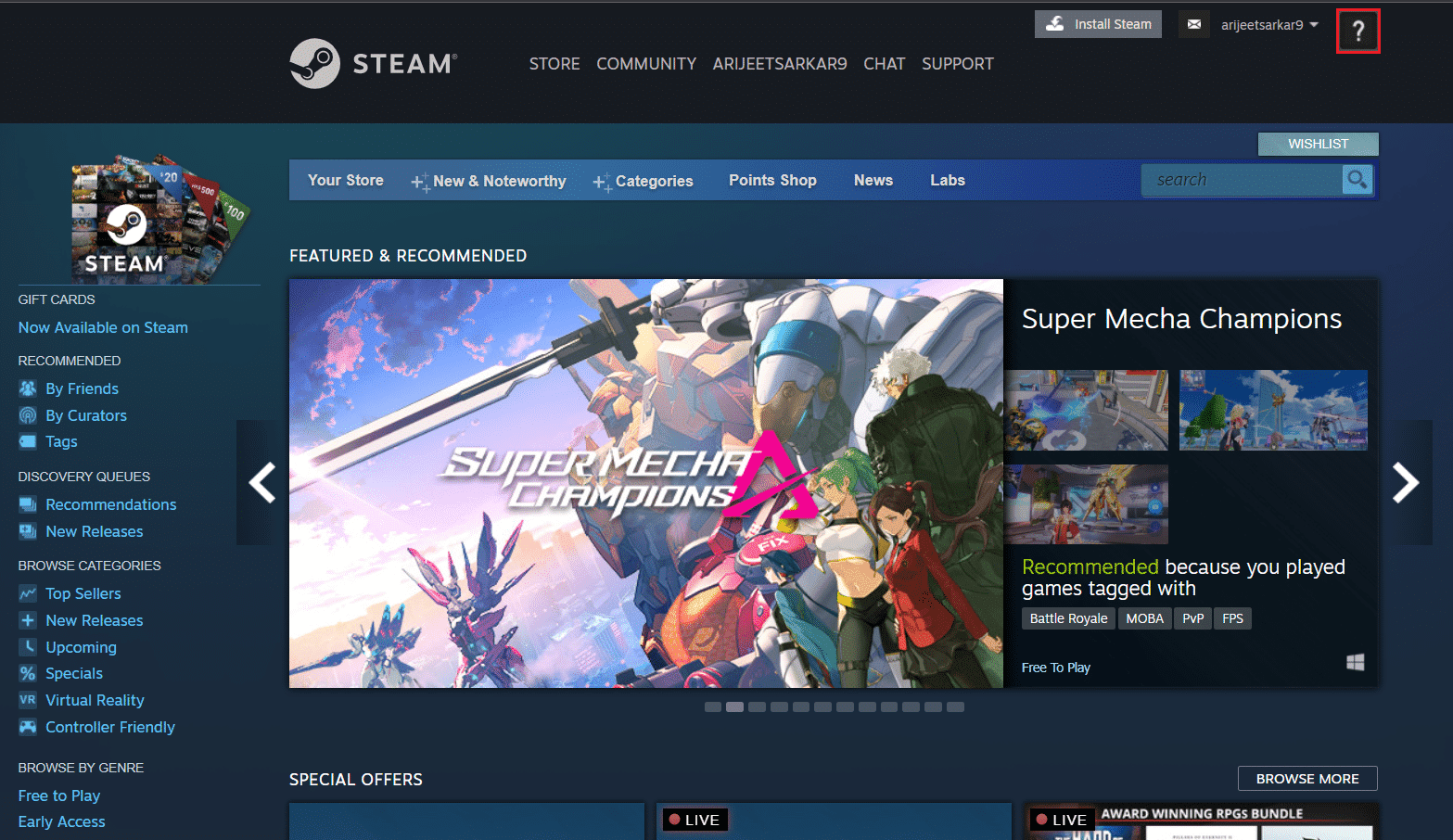Open the Tags icon under Recommended

[29, 442]
